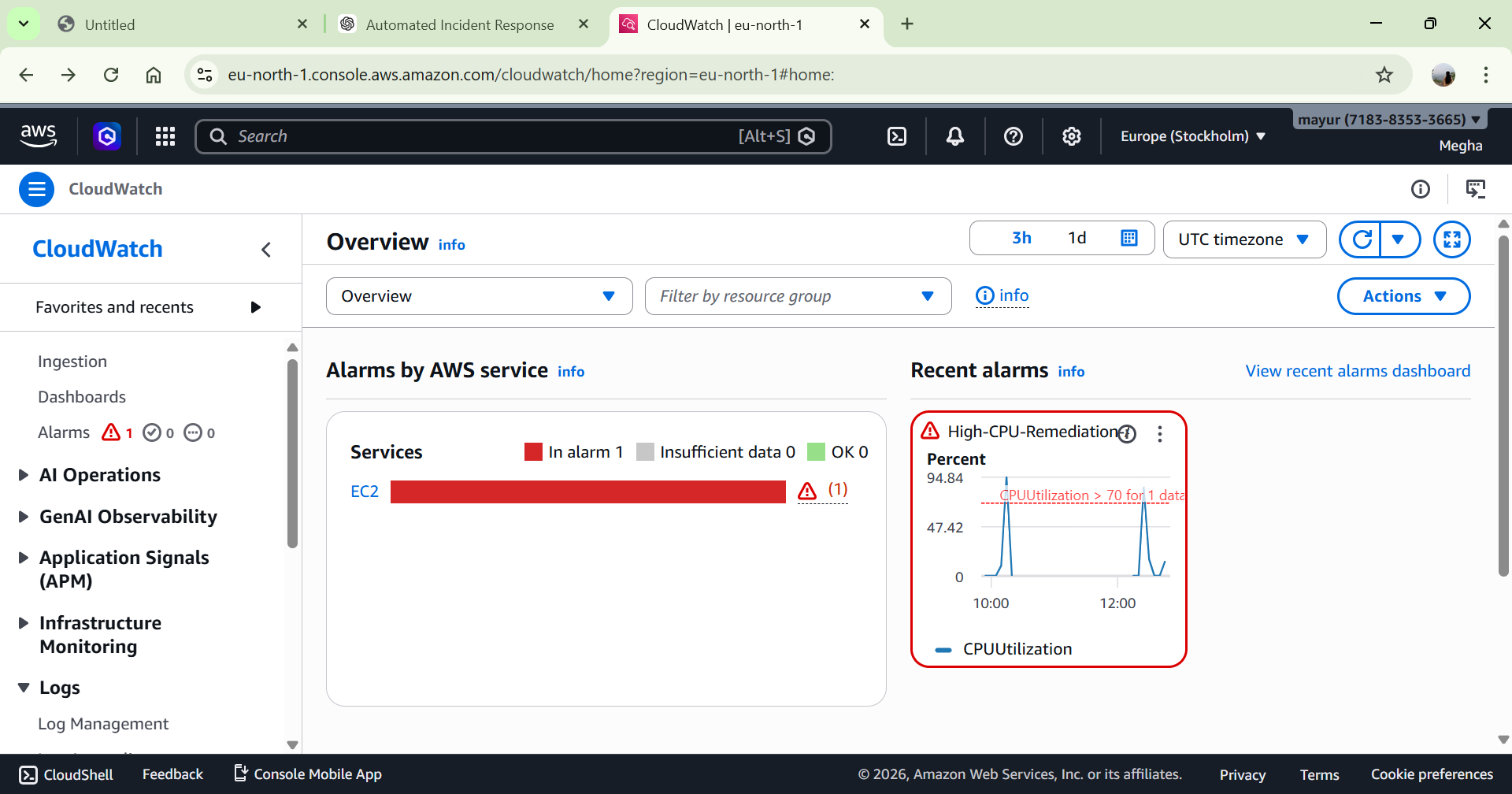This screenshot has height=794, width=1512.
Task: Open the info panel icon beside the CloudWatch header
Action: point(1421,189)
